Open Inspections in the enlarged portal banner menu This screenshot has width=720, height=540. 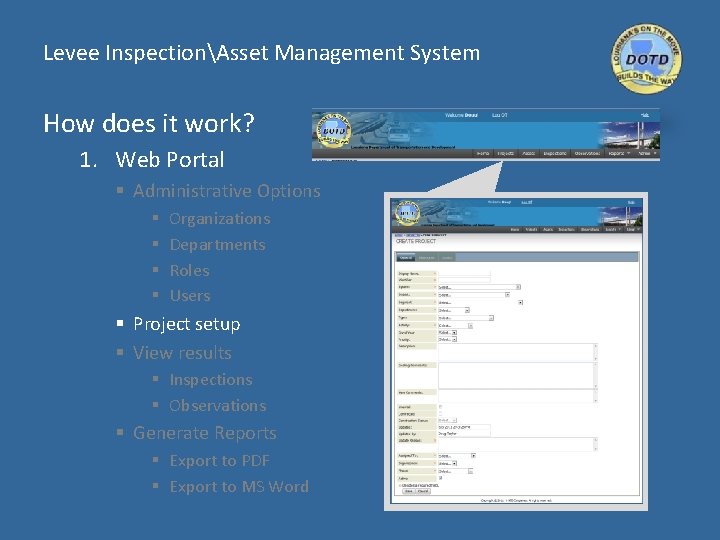[x=555, y=153]
